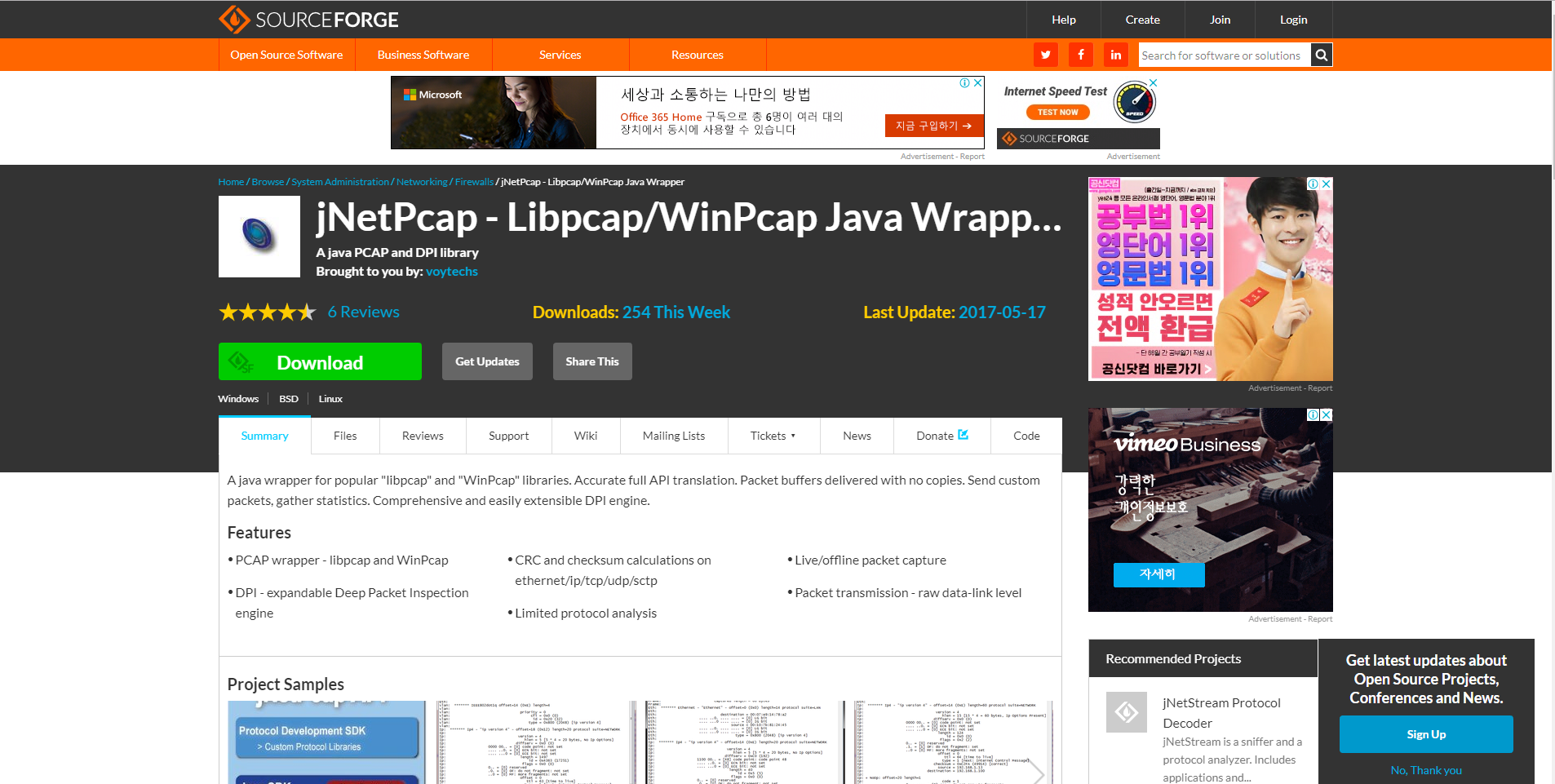Click the Share This button
Image resolution: width=1555 pixels, height=784 pixels.
[x=592, y=361]
